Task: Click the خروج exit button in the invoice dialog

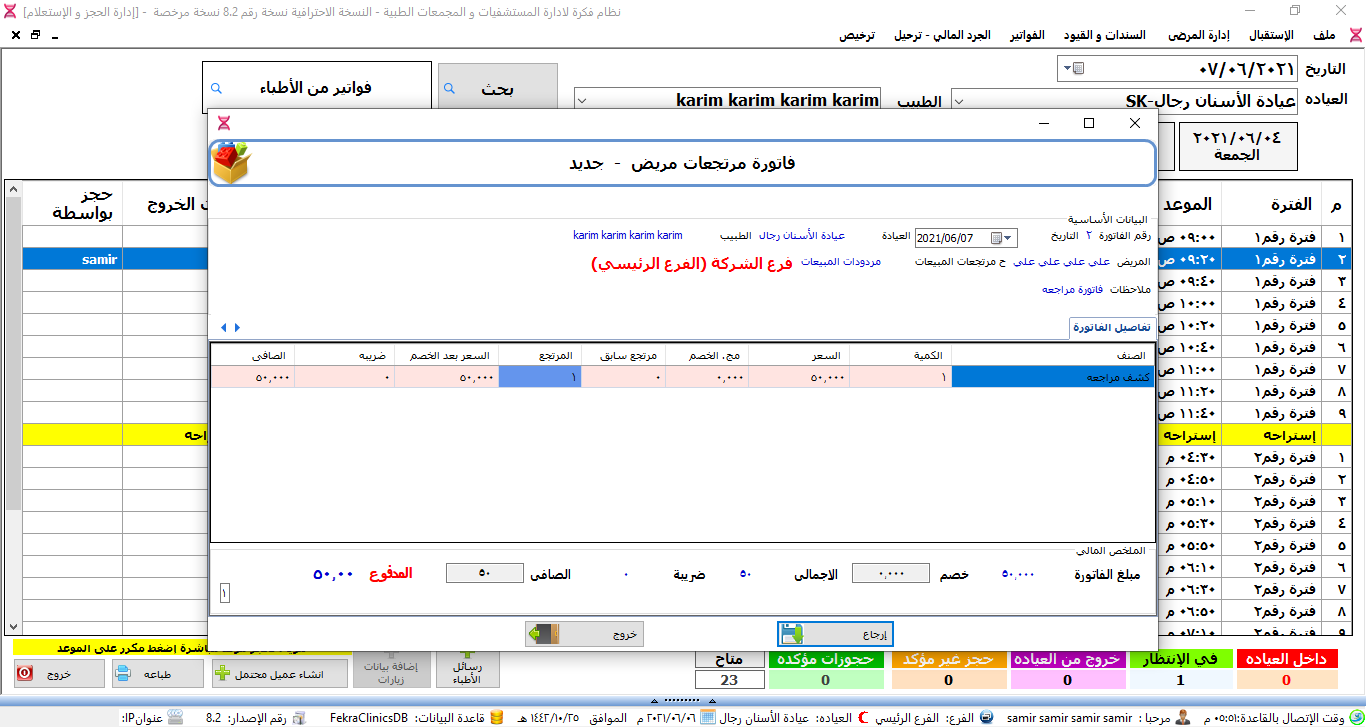Action: 584,634
